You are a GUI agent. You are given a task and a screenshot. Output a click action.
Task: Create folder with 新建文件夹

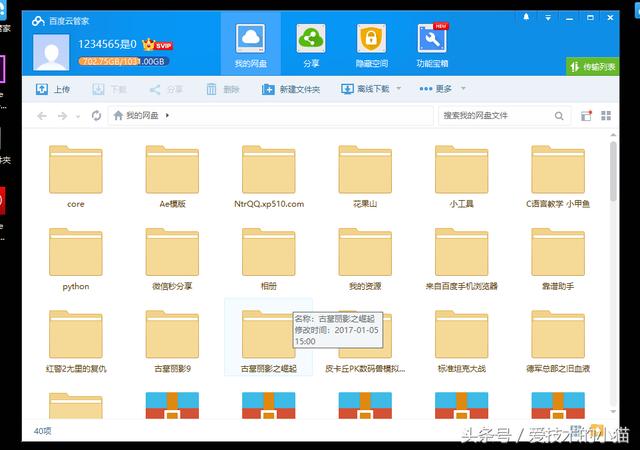point(291,89)
